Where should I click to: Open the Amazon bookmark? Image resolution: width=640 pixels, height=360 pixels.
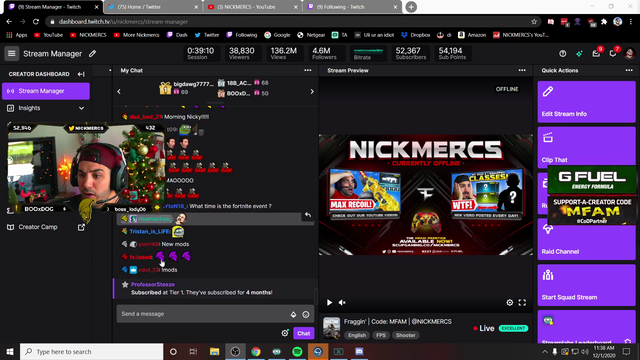[x=472, y=35]
